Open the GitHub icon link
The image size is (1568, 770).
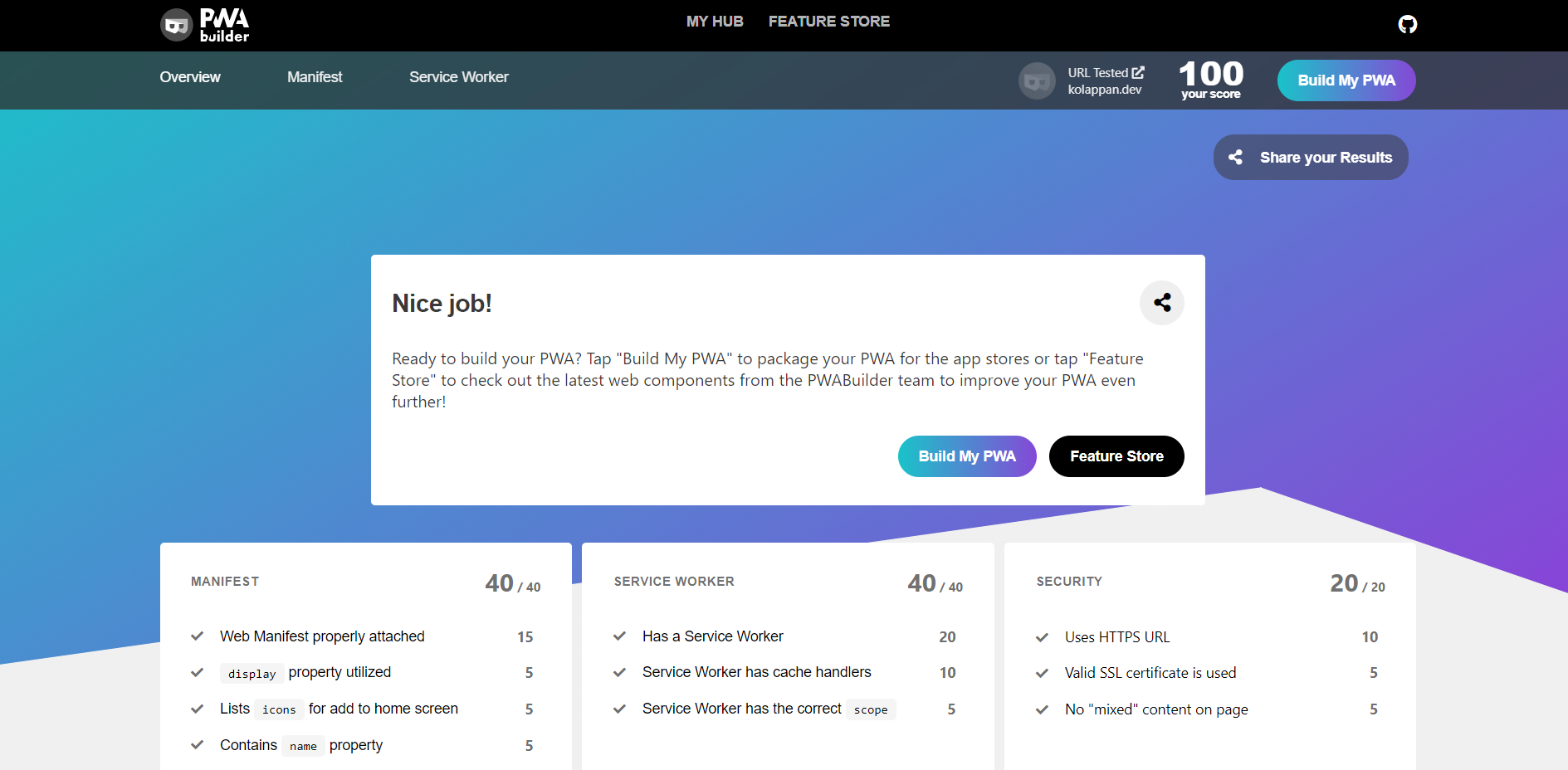point(1407,24)
